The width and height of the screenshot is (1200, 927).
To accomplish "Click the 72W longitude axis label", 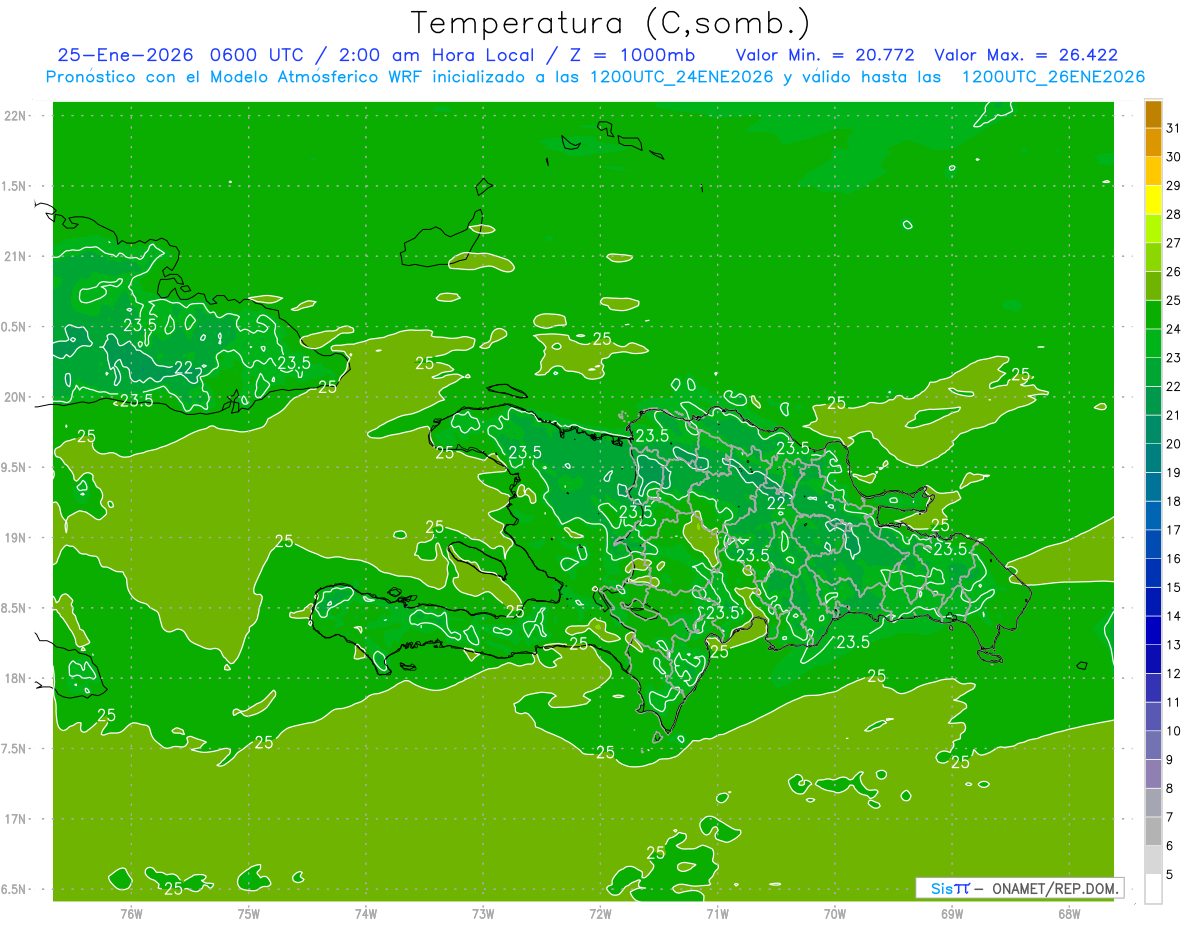I will tap(600, 913).
